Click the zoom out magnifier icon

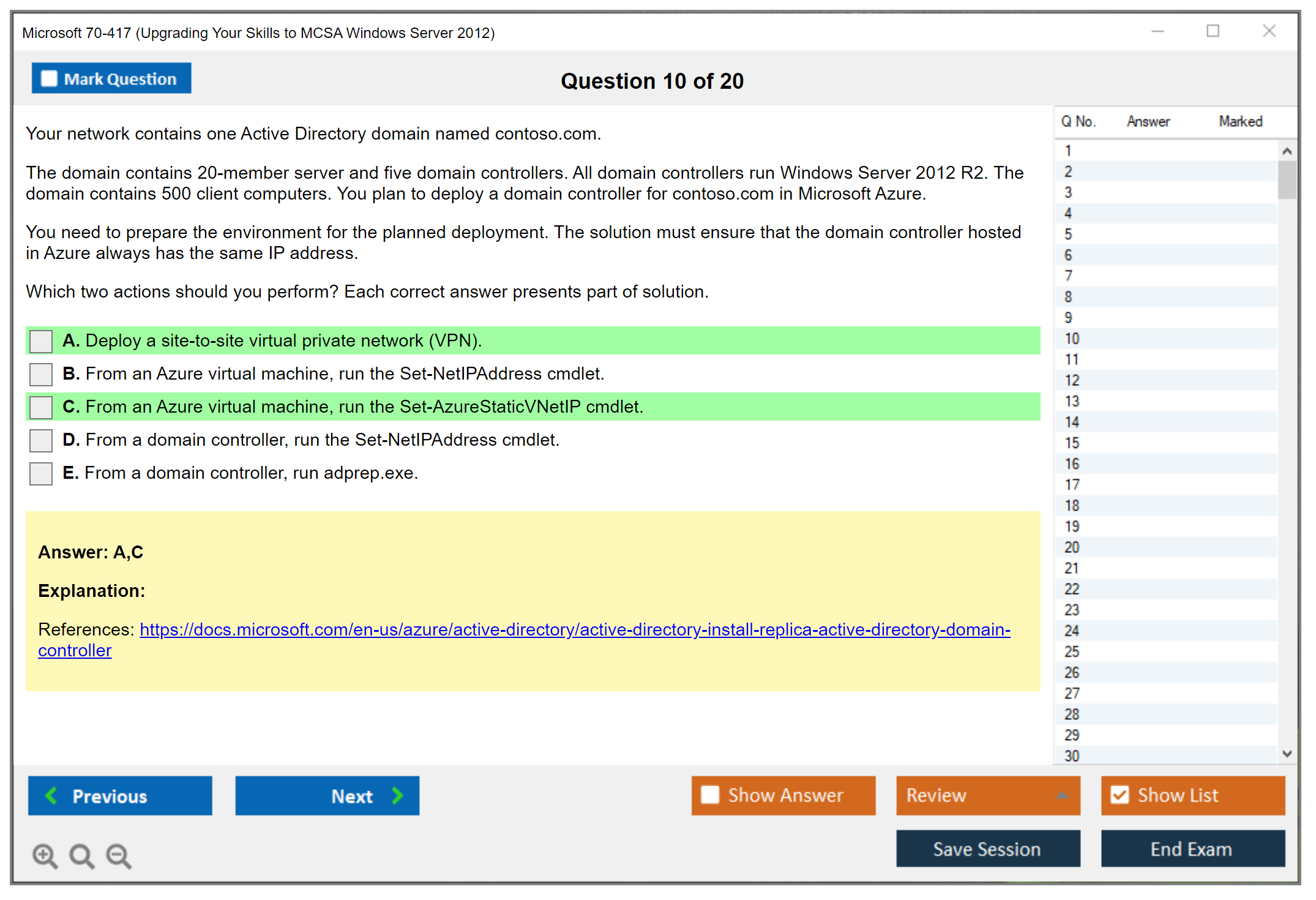(x=119, y=855)
